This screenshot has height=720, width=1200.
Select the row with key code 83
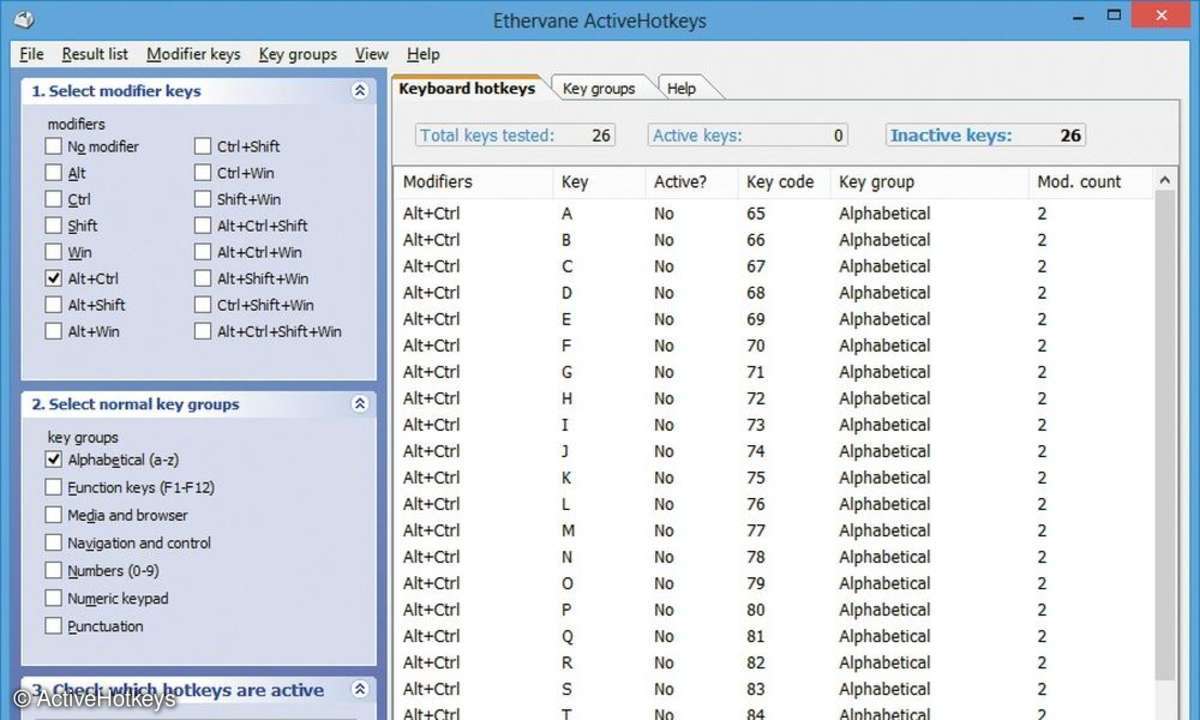click(x=774, y=689)
